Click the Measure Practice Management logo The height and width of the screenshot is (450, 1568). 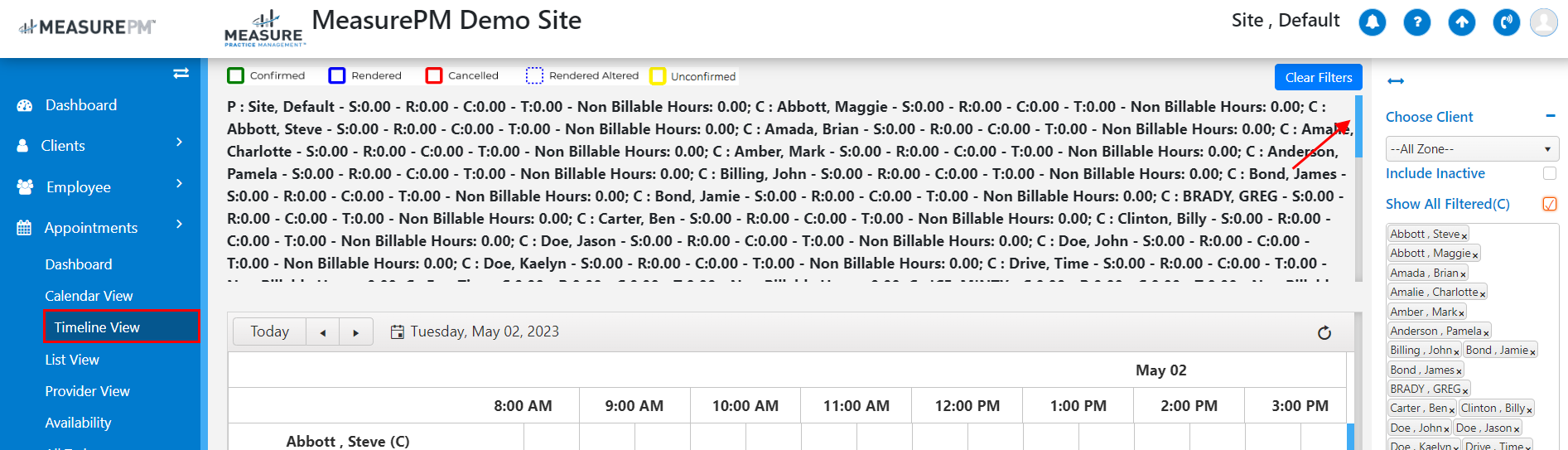point(264,30)
